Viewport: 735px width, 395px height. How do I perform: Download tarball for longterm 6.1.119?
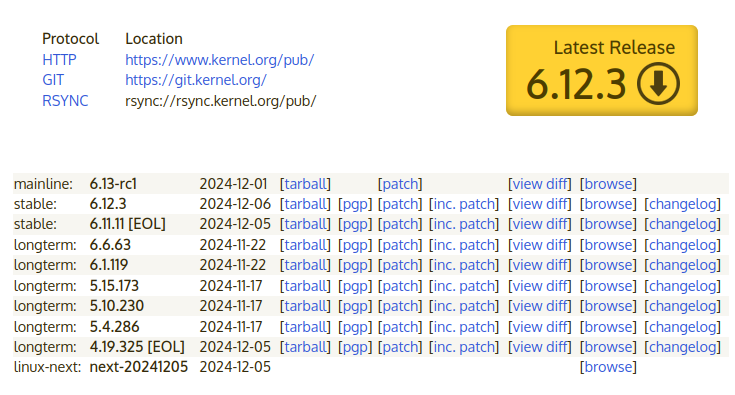pos(305,265)
